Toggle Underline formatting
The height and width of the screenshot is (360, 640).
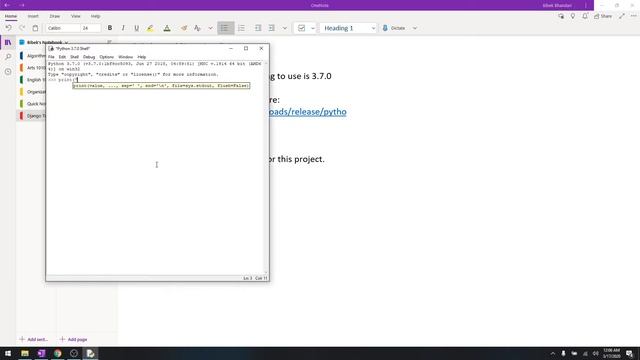point(136,28)
